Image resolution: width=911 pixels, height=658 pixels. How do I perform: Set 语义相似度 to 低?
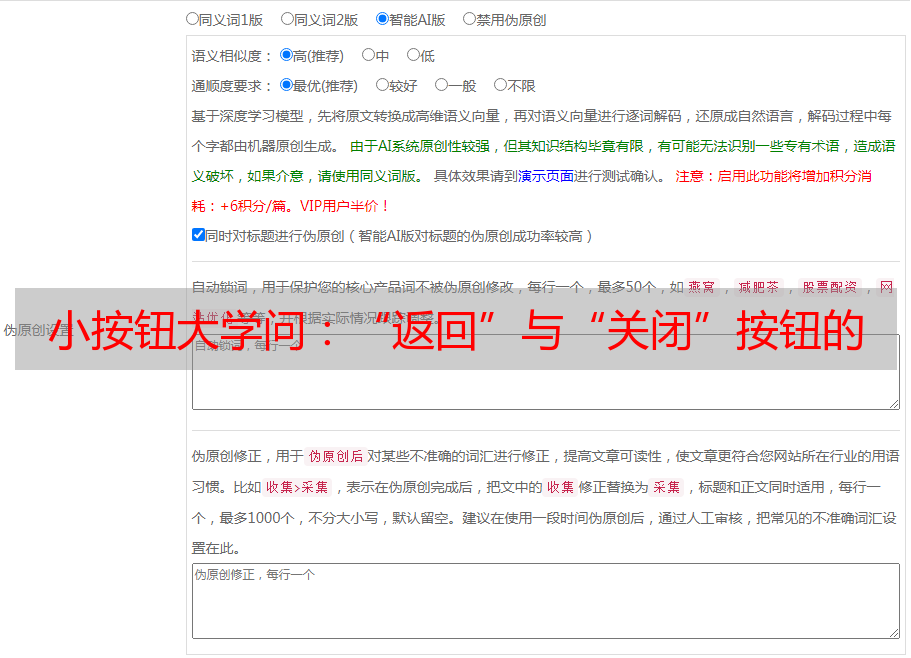pyautogui.click(x=413, y=55)
